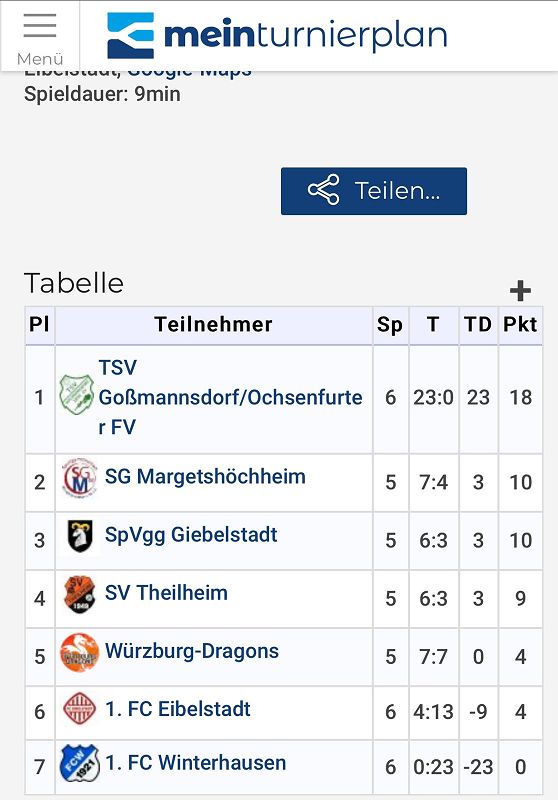The width and height of the screenshot is (558, 800).
Task: Click TSV Goßmannsdorf club crest
Action: click(76, 395)
